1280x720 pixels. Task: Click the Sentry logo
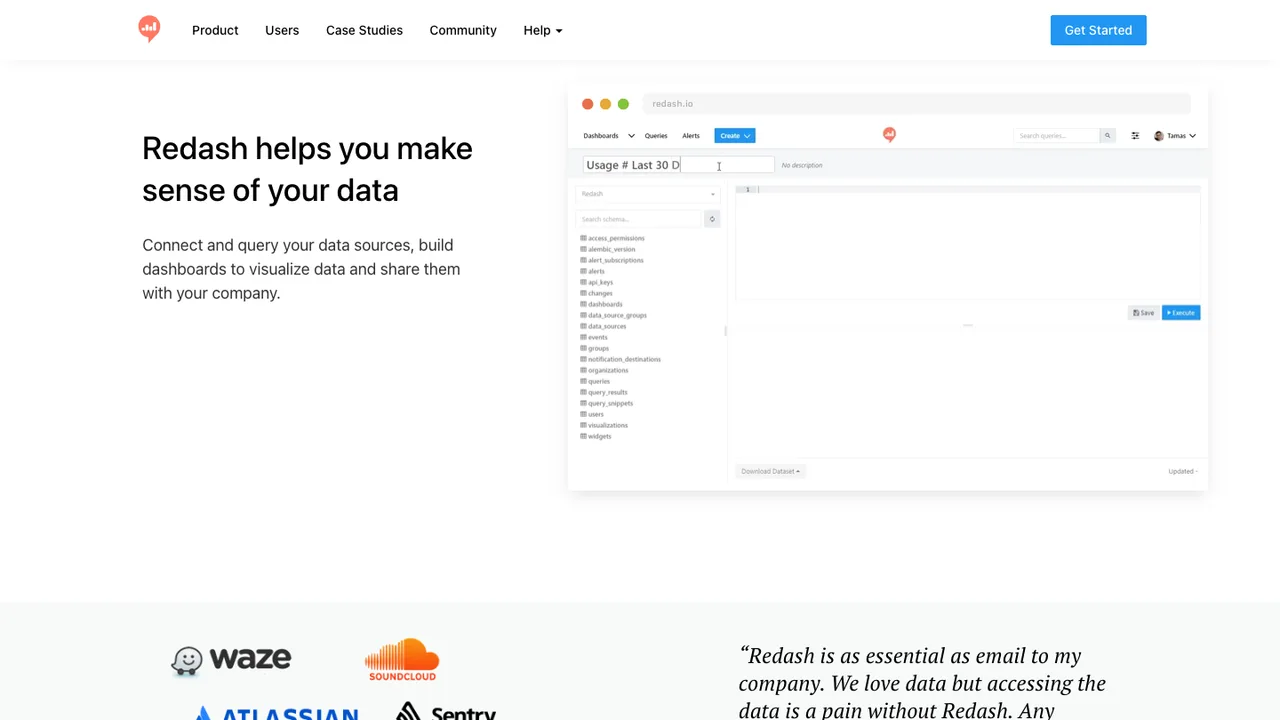446,711
